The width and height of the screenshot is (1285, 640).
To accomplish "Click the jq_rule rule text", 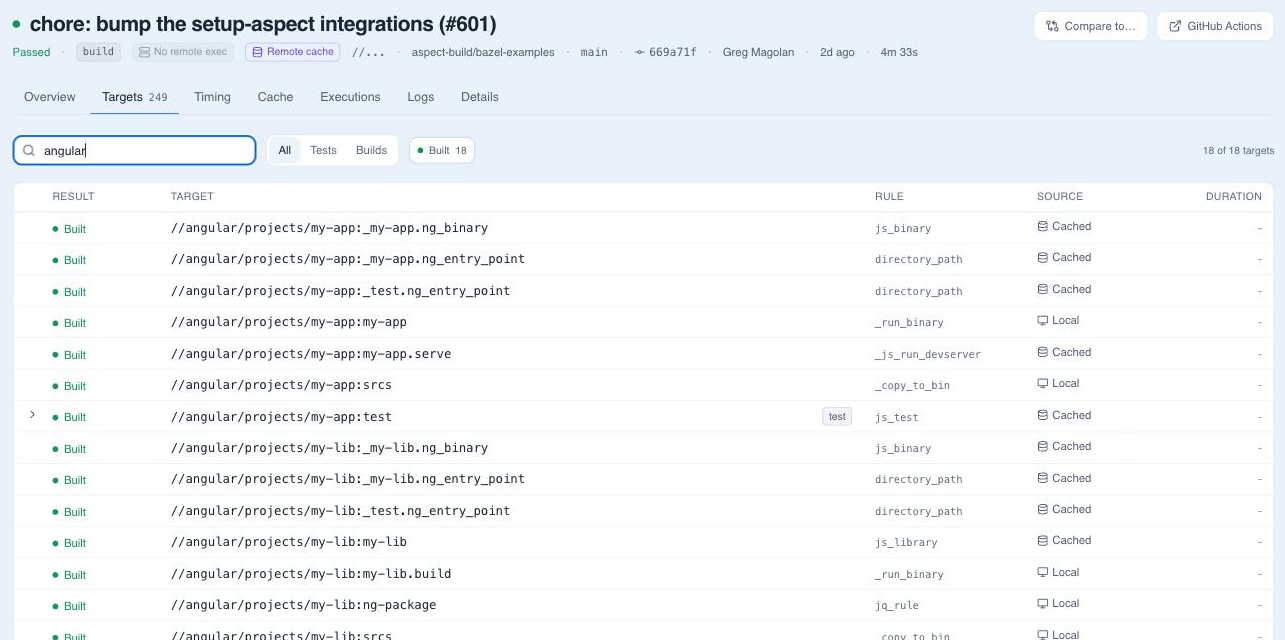I will click(897, 605).
